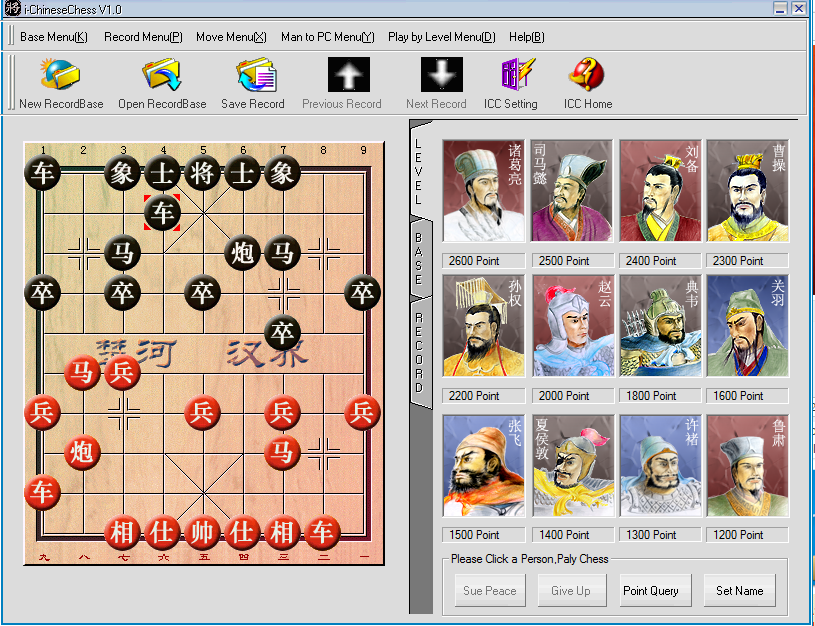The width and height of the screenshot is (815, 626).
Task: Click the Give Up button
Action: (x=571, y=591)
